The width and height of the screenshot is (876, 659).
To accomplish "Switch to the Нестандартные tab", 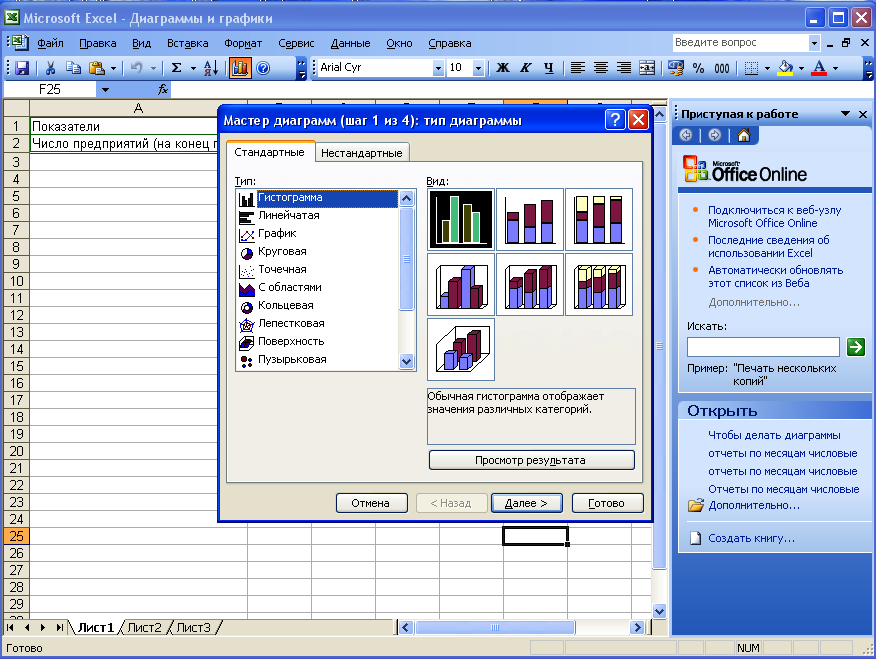I will tap(362, 153).
